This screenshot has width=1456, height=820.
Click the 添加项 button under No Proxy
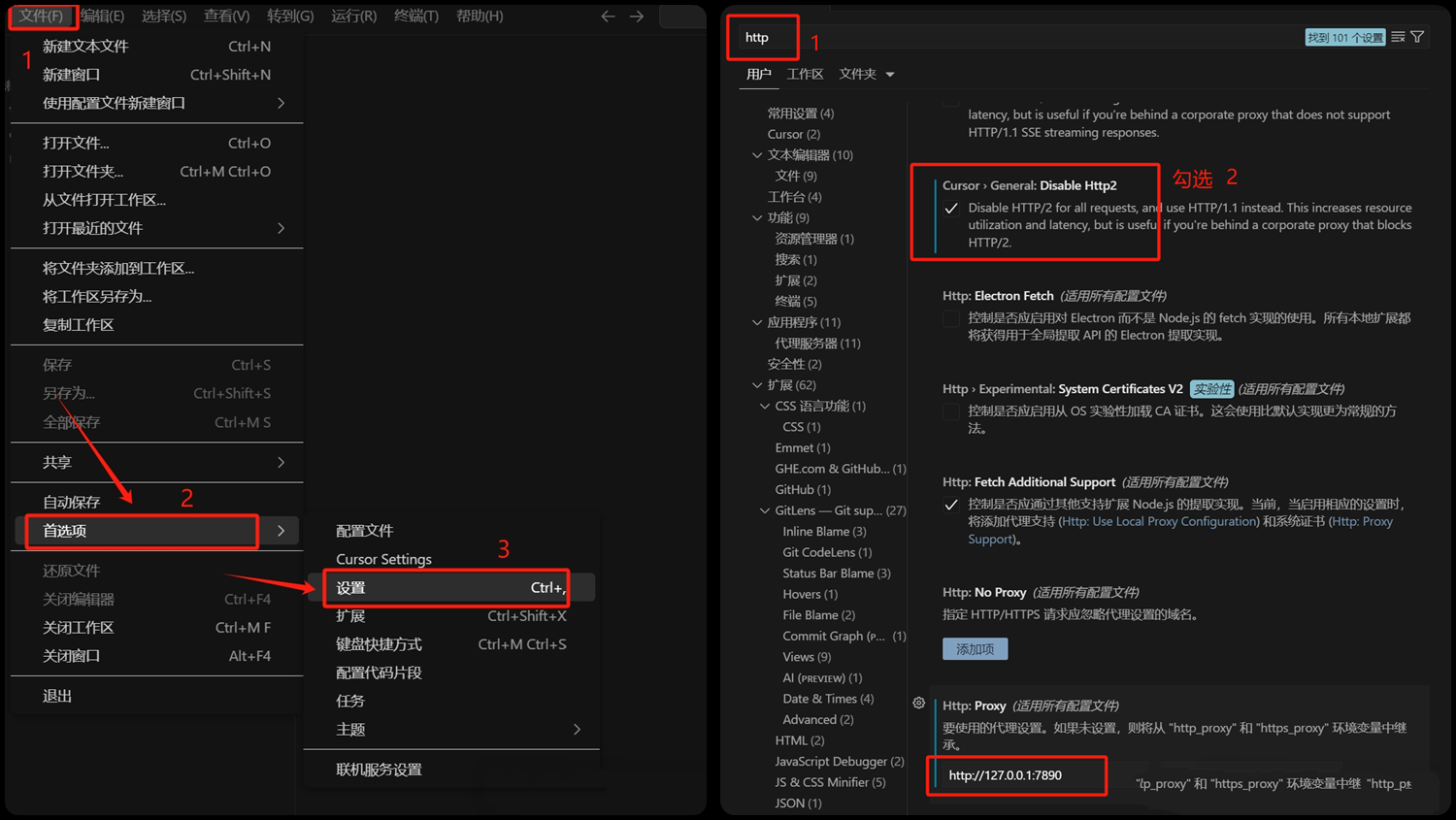975,649
